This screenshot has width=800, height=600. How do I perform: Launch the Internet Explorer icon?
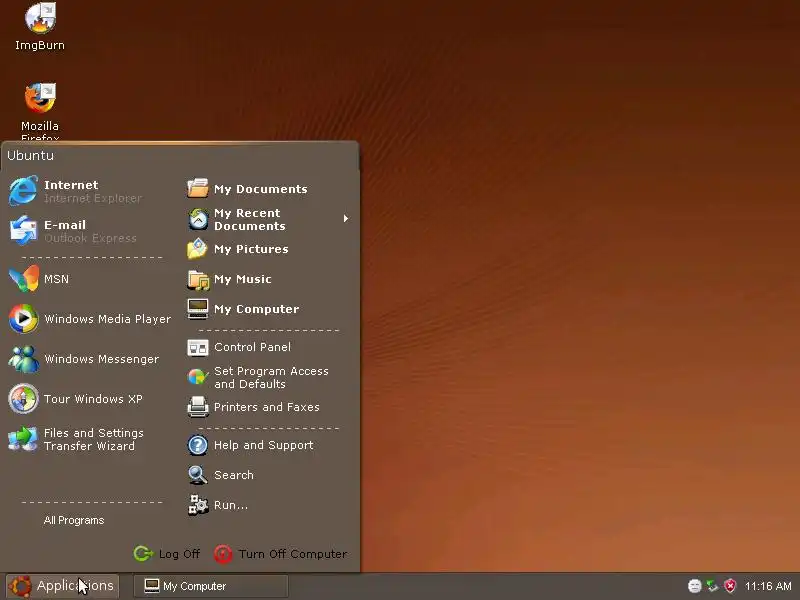coord(23,191)
